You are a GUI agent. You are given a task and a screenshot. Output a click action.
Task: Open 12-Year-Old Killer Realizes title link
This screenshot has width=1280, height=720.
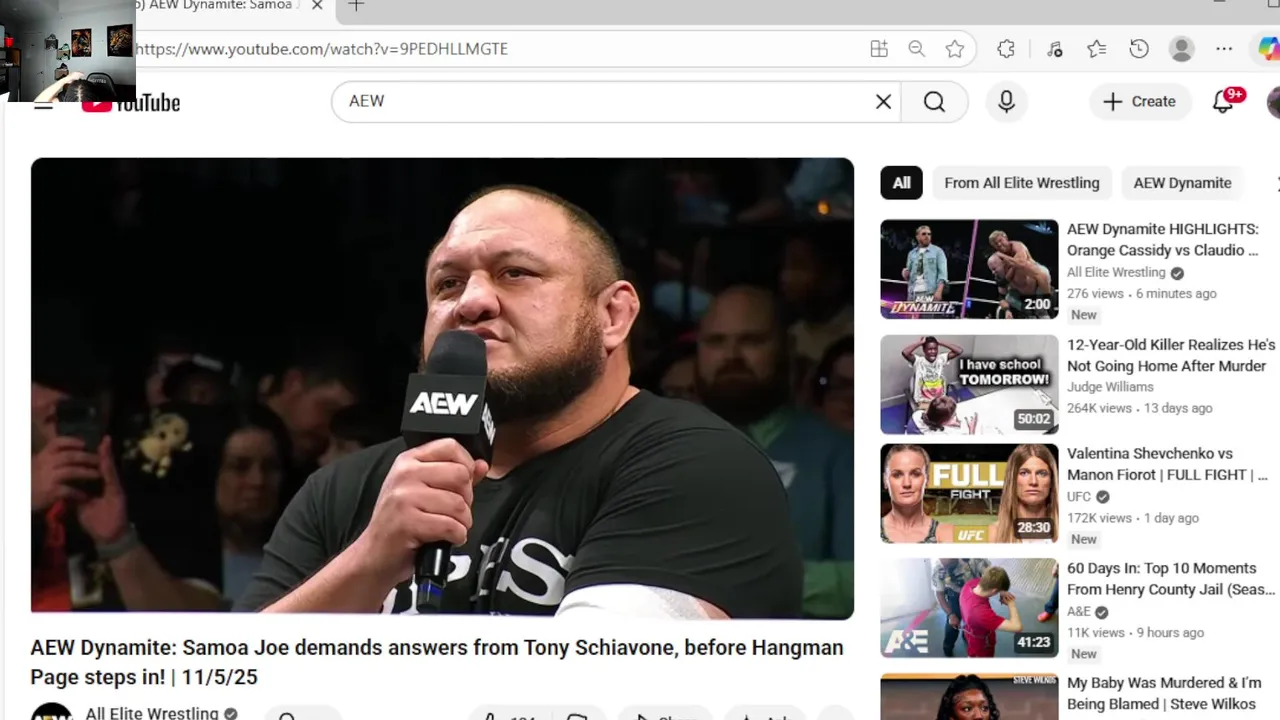[1171, 355]
